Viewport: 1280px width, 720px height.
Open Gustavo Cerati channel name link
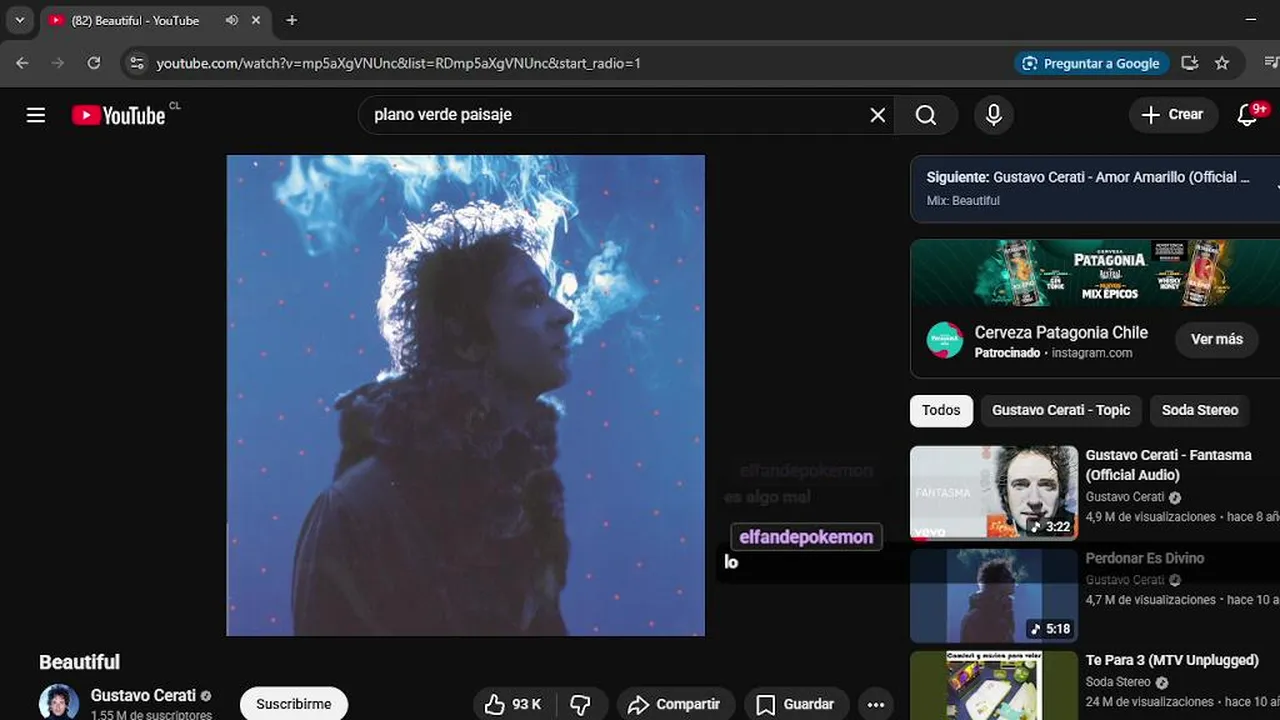[143, 695]
